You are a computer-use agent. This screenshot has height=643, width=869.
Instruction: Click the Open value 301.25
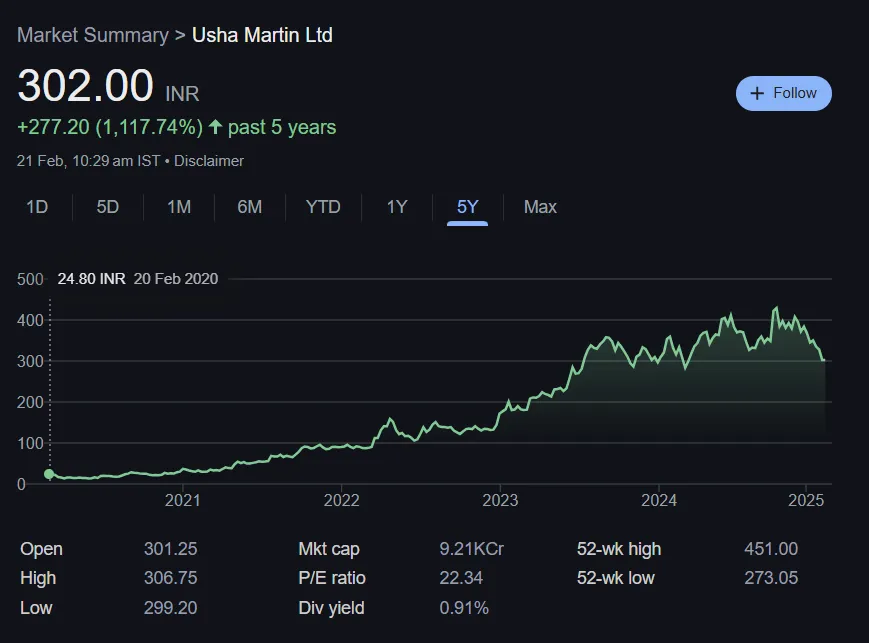[170, 549]
